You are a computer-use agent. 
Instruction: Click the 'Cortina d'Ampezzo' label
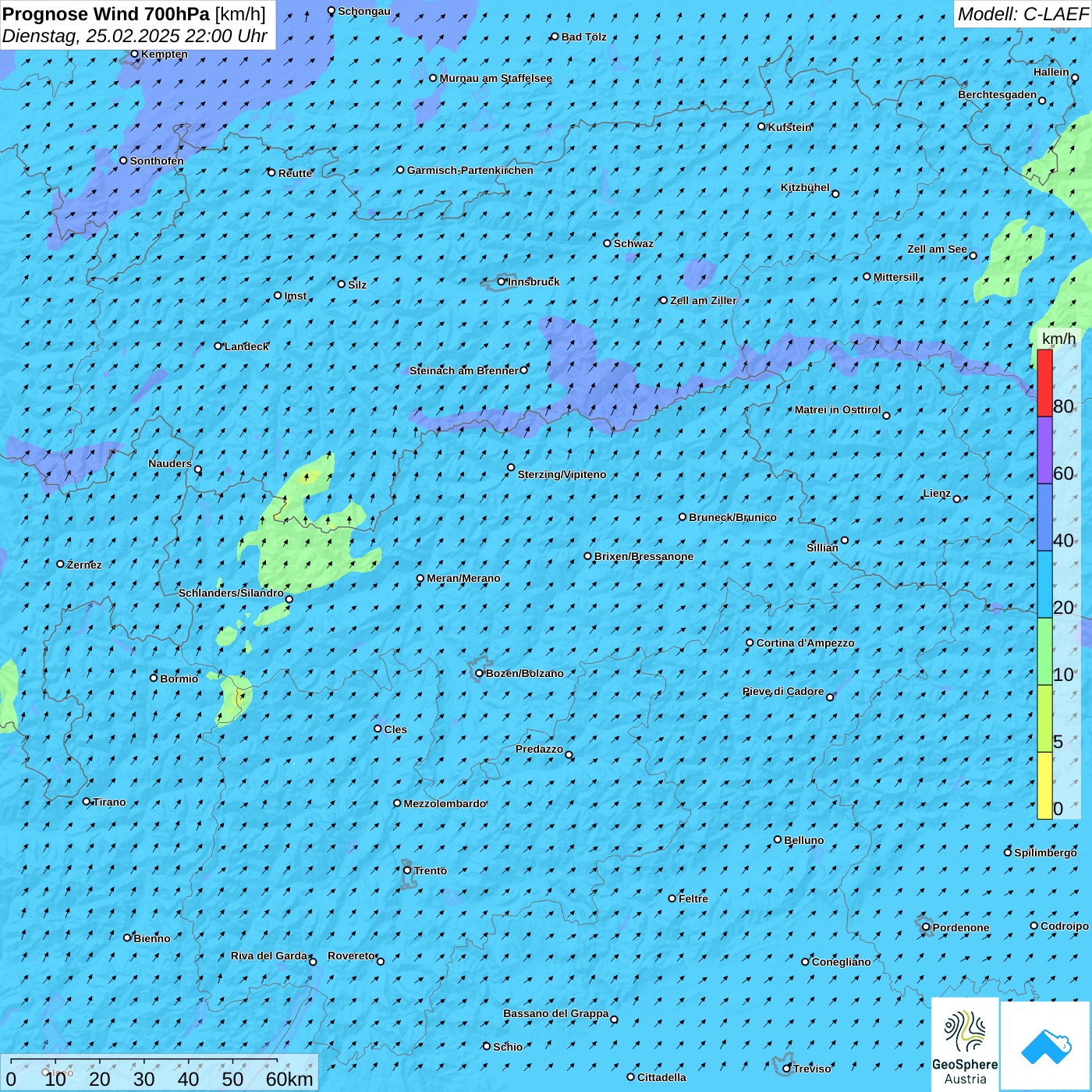click(805, 643)
